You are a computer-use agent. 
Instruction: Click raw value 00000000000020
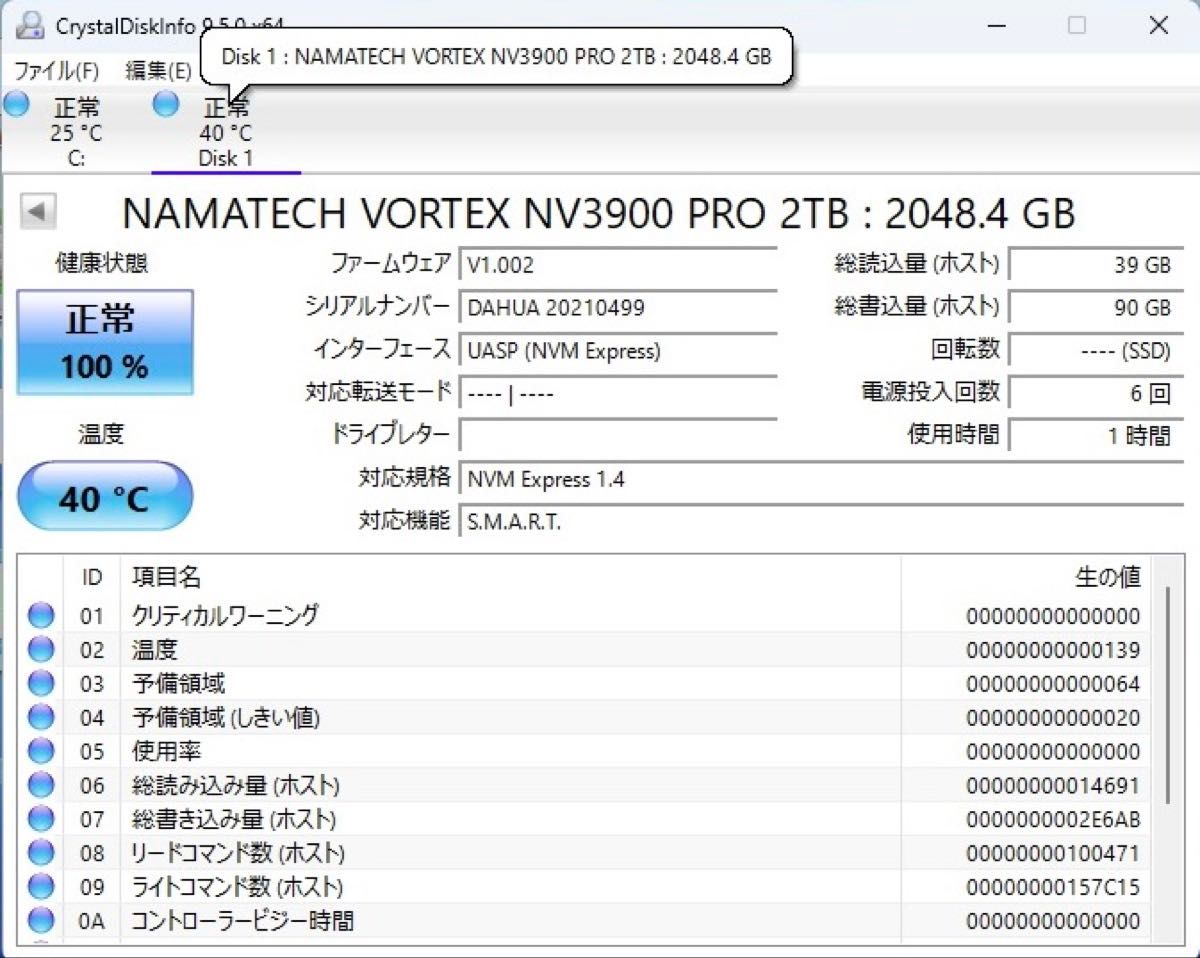click(1053, 719)
